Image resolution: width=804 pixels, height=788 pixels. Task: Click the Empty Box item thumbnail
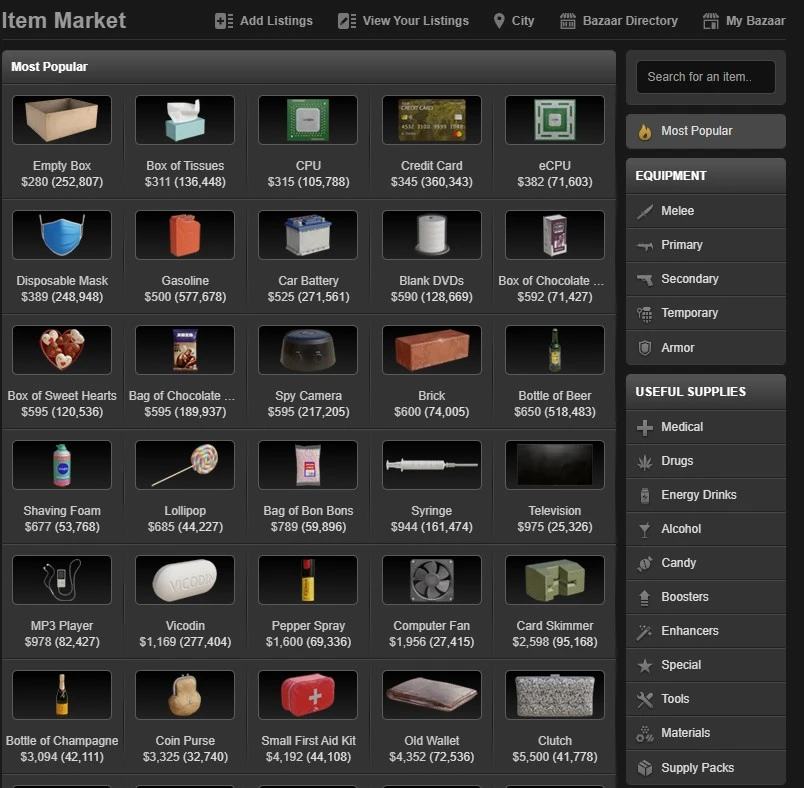(x=62, y=120)
